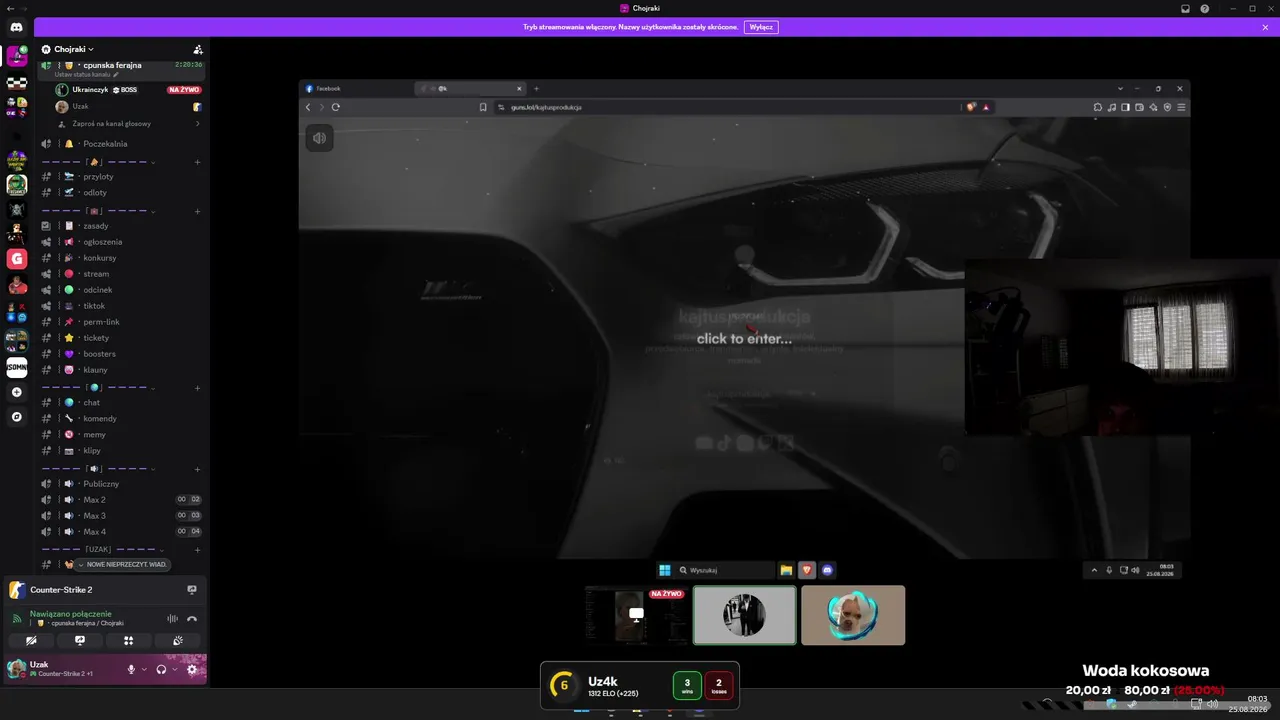Open the przyloty text channel
This screenshot has width=1280, height=720.
122,176
